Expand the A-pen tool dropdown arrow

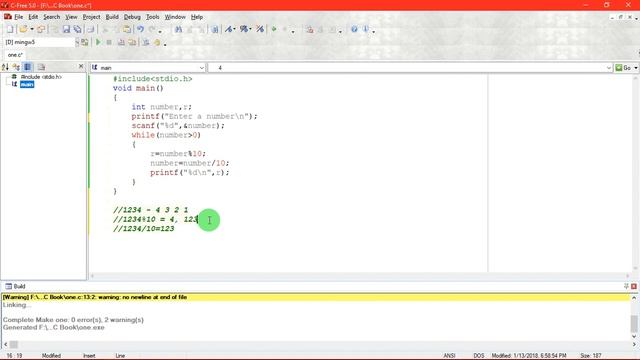(234, 29)
